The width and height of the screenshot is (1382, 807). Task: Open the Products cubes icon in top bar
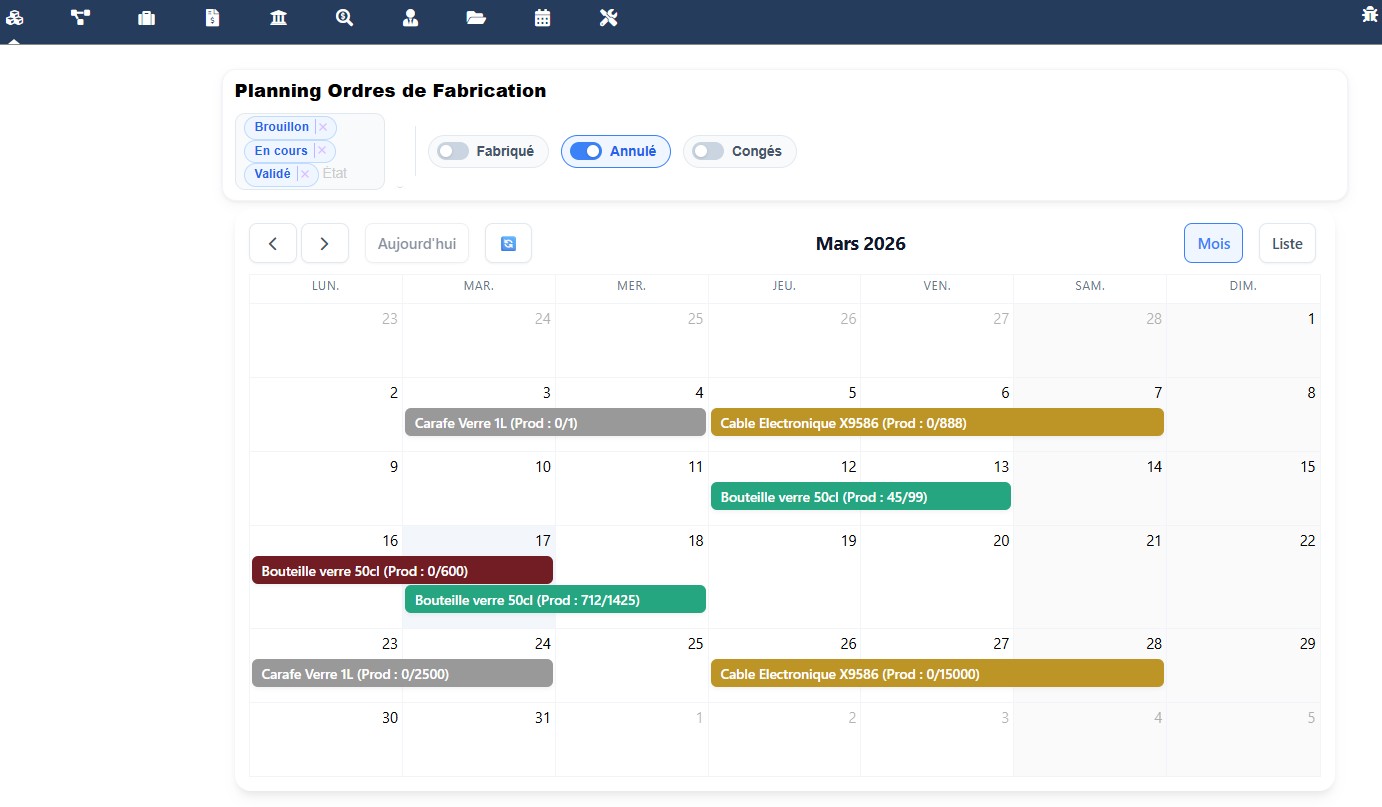(x=14, y=17)
